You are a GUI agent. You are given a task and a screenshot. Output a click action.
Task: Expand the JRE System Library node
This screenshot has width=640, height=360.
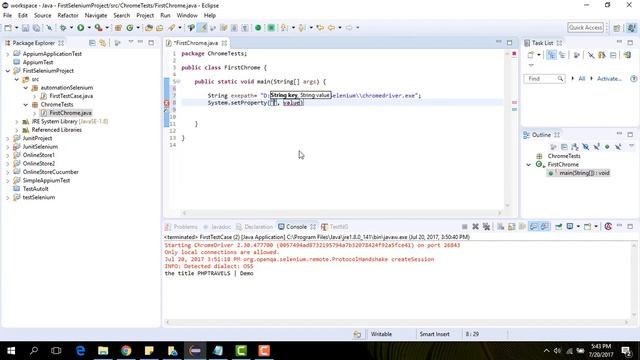point(17,122)
